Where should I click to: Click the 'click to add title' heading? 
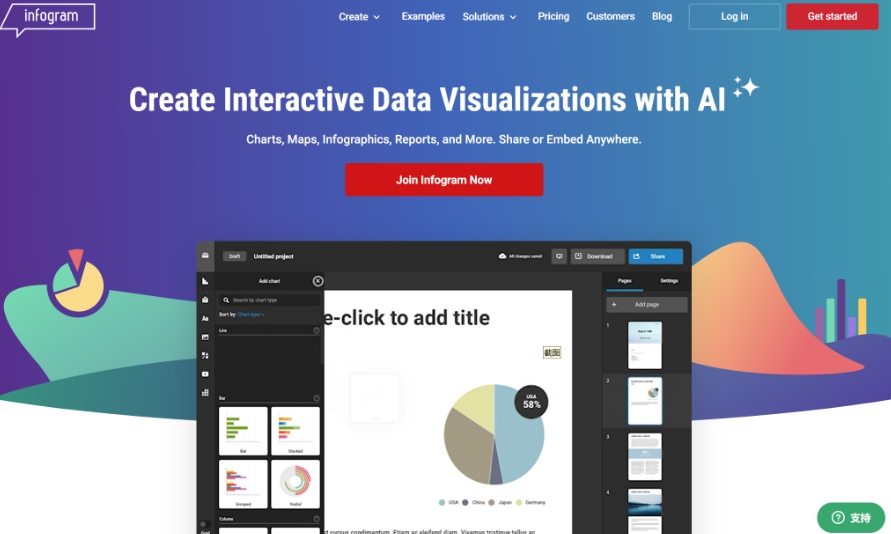407,318
